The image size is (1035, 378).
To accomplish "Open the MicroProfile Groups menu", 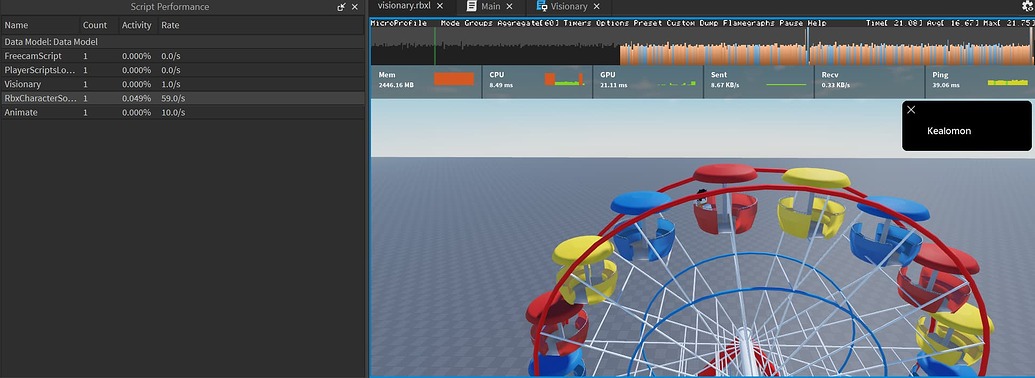I will click(x=478, y=22).
